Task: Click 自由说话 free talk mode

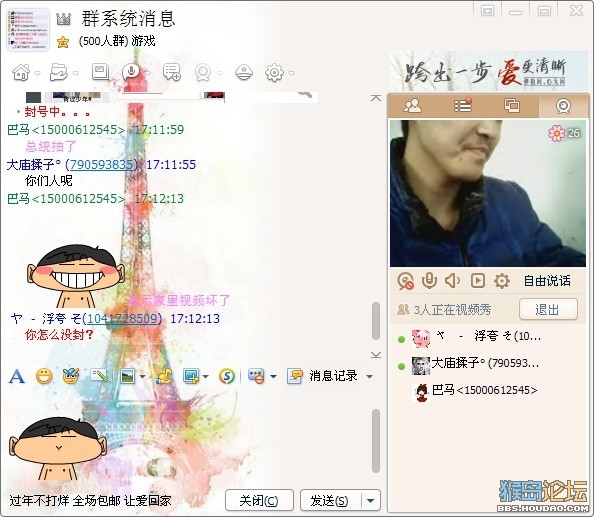Action: coord(547,281)
